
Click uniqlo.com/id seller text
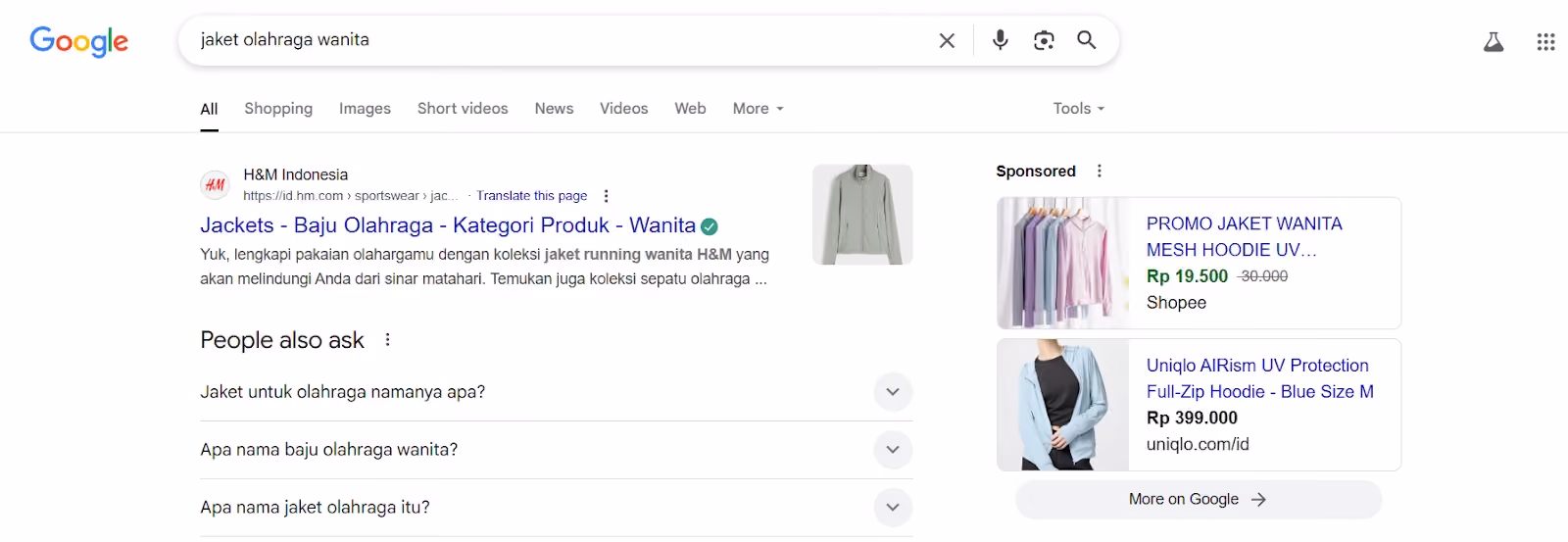coord(1198,445)
